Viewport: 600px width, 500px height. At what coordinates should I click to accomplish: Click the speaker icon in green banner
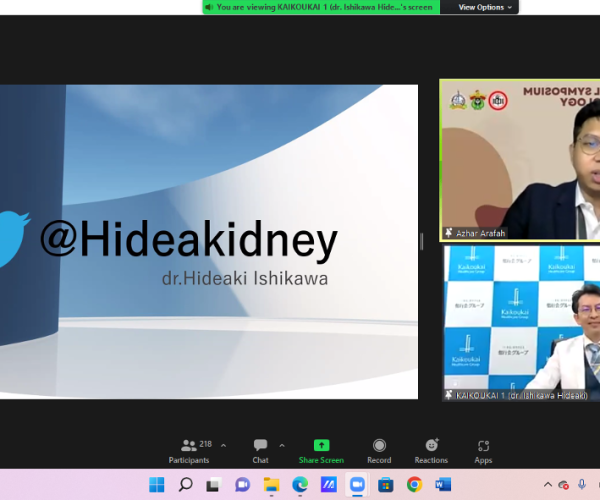point(209,7)
